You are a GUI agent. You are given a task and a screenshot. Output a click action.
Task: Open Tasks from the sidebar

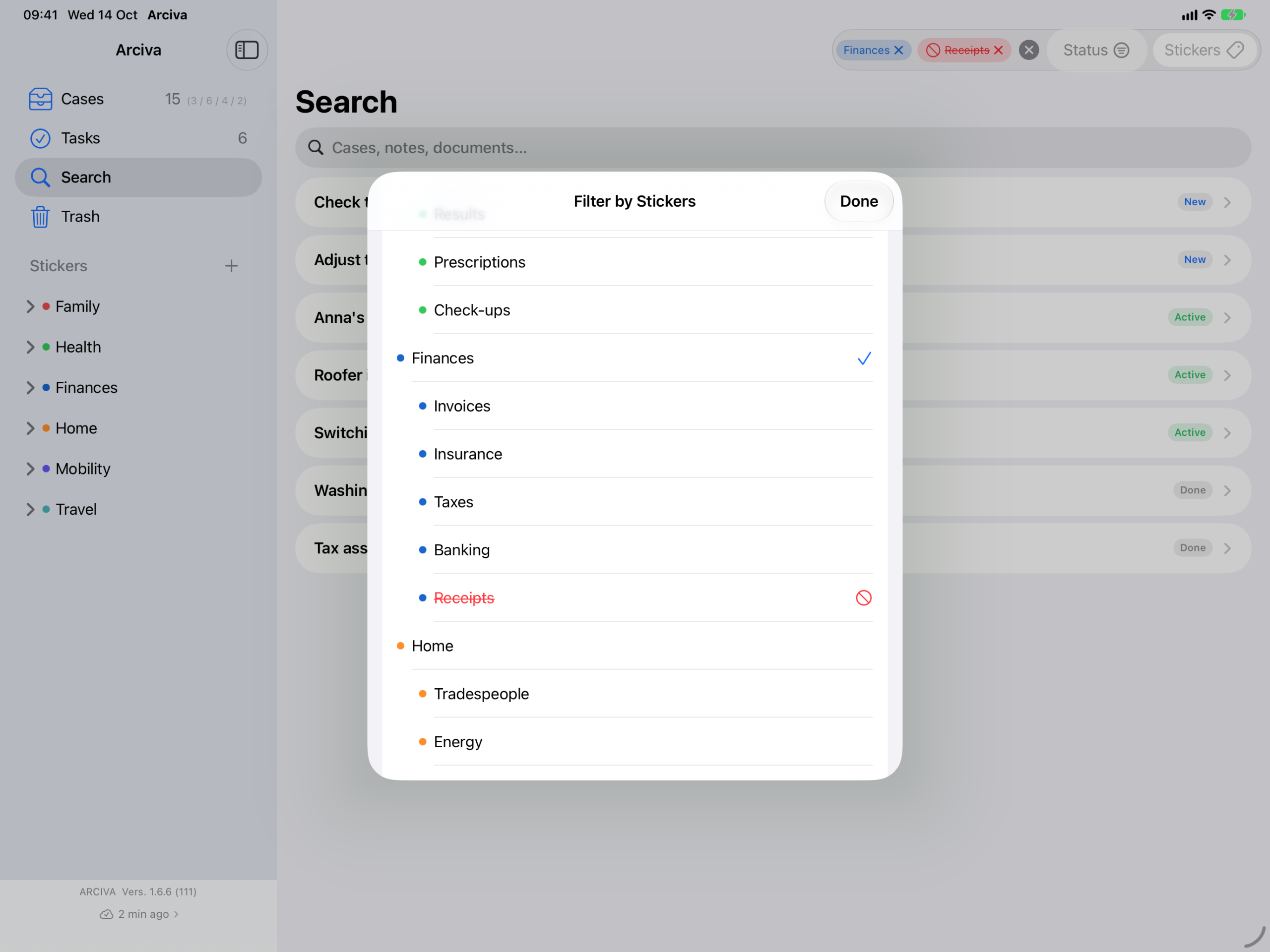click(138, 138)
